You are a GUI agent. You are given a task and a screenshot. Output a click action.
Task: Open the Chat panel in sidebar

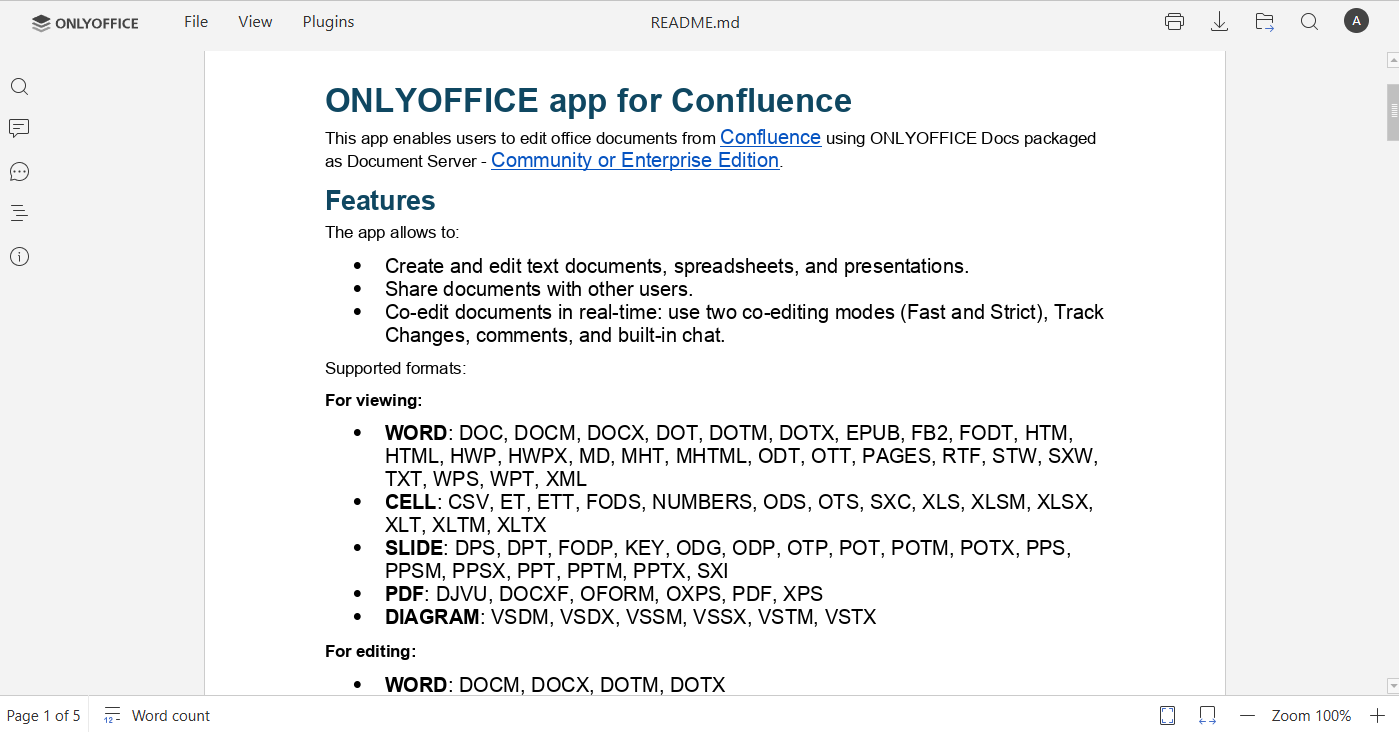[19, 172]
